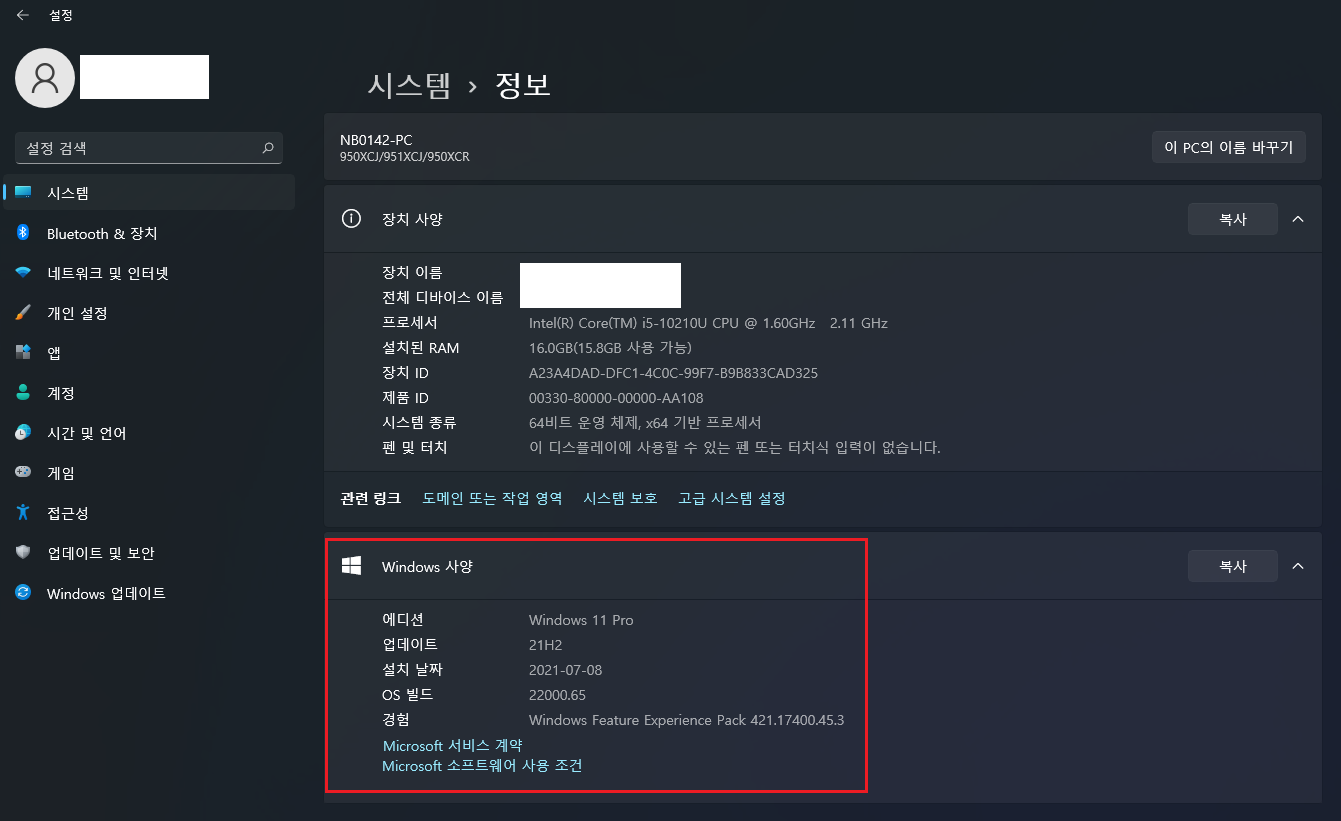Click the 21H2 update version value

[547, 645]
